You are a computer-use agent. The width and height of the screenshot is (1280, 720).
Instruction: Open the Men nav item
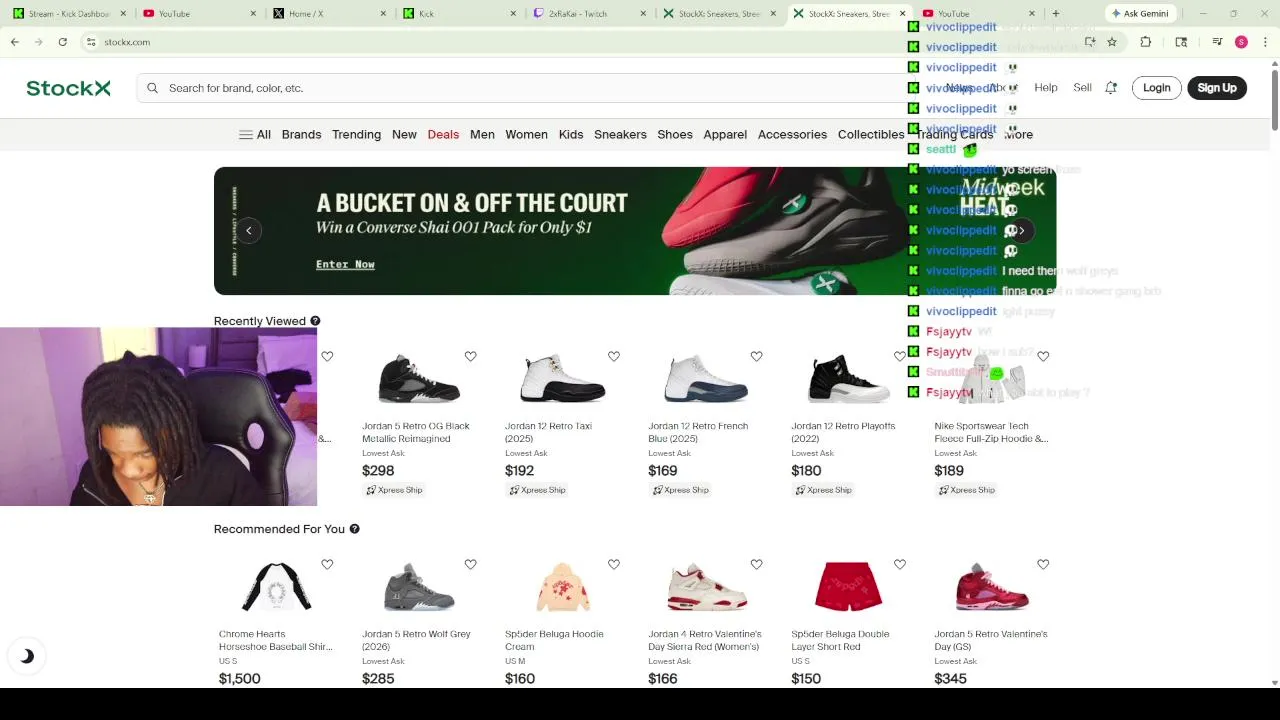[x=482, y=134]
